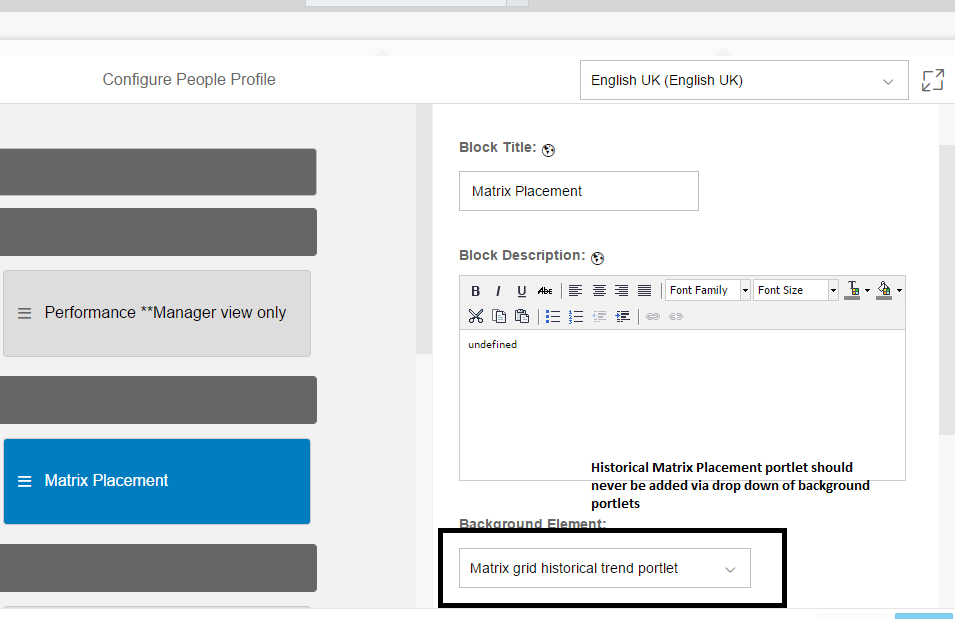955x619 pixels.
Task: Click the left panel vertical scrollbar
Action: click(424, 229)
